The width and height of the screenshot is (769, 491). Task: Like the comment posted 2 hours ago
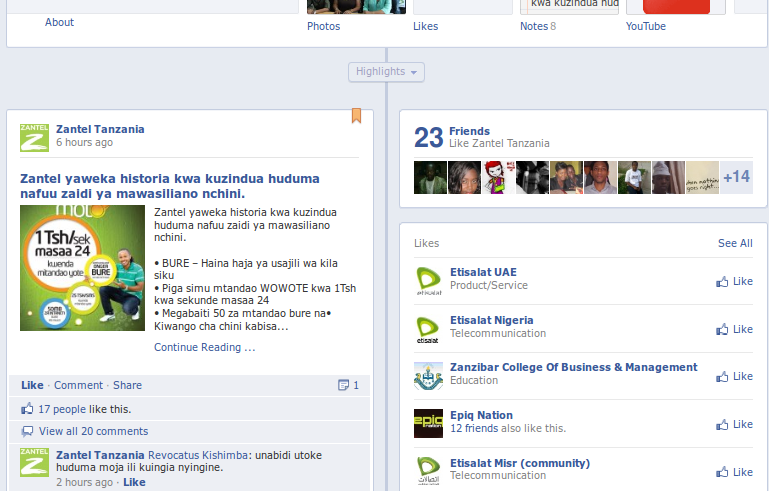134,482
